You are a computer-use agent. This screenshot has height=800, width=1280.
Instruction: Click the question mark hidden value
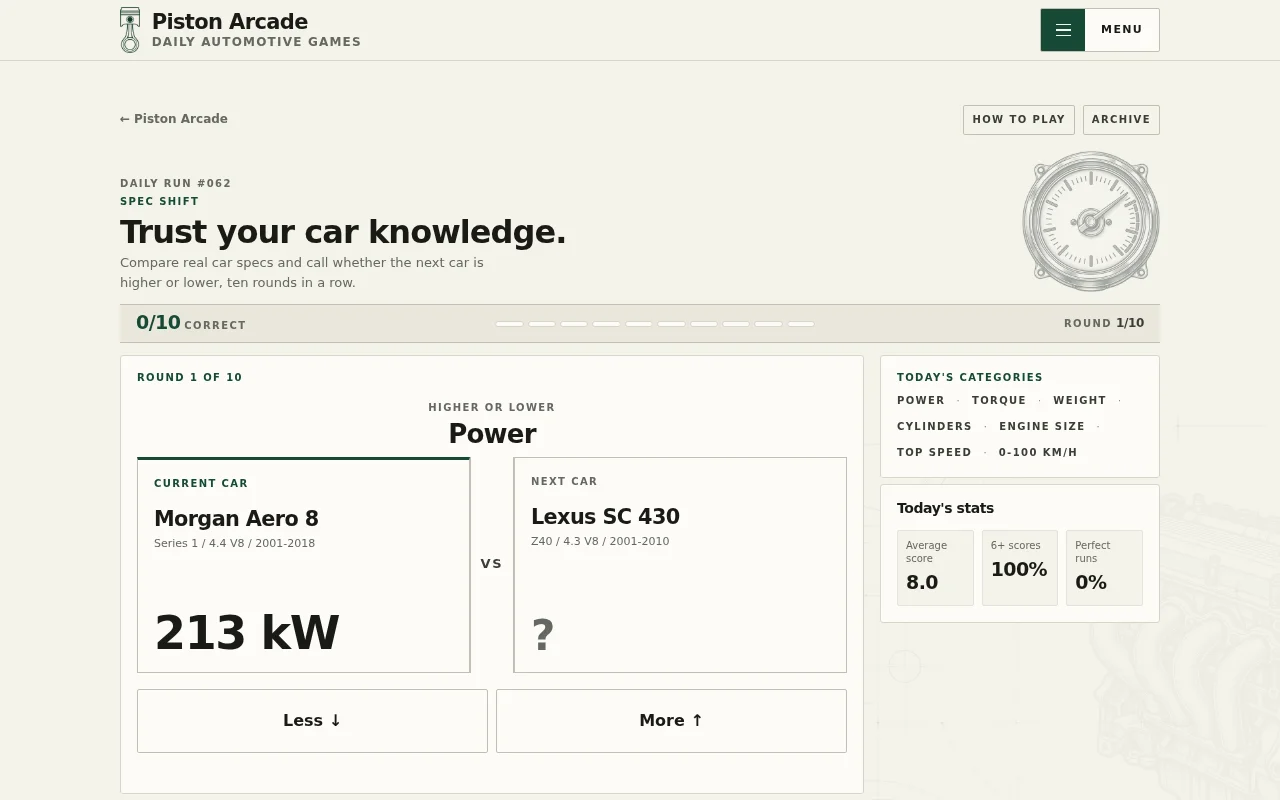pyautogui.click(x=543, y=635)
